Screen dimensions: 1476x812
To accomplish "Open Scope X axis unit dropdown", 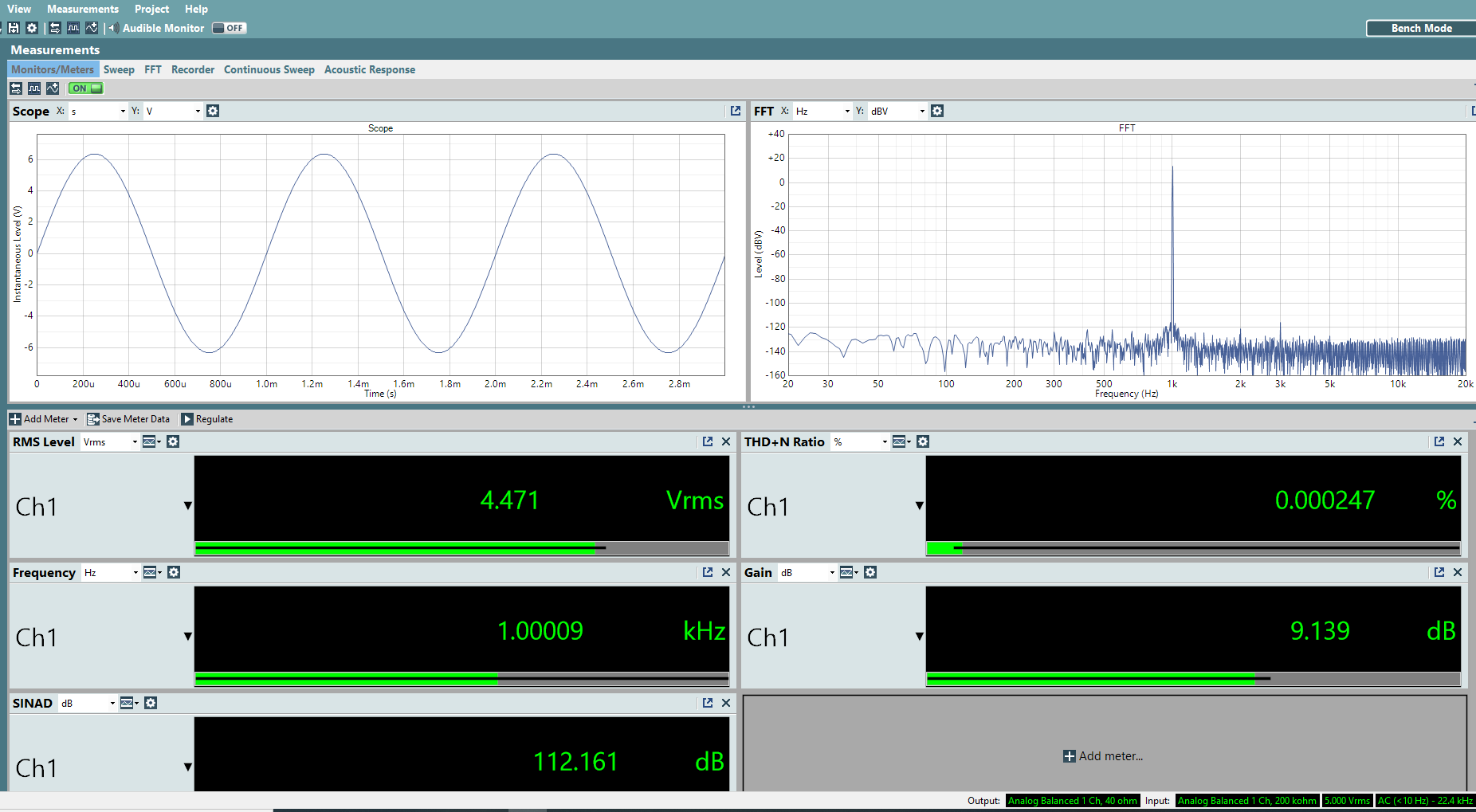I will click(x=98, y=111).
